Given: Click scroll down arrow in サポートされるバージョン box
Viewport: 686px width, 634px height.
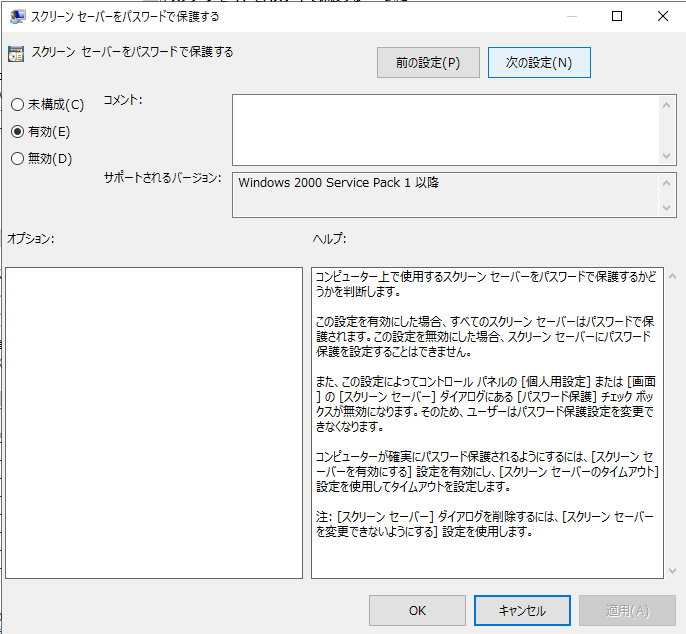Looking at the screenshot, I should pyautogui.click(x=667, y=208).
